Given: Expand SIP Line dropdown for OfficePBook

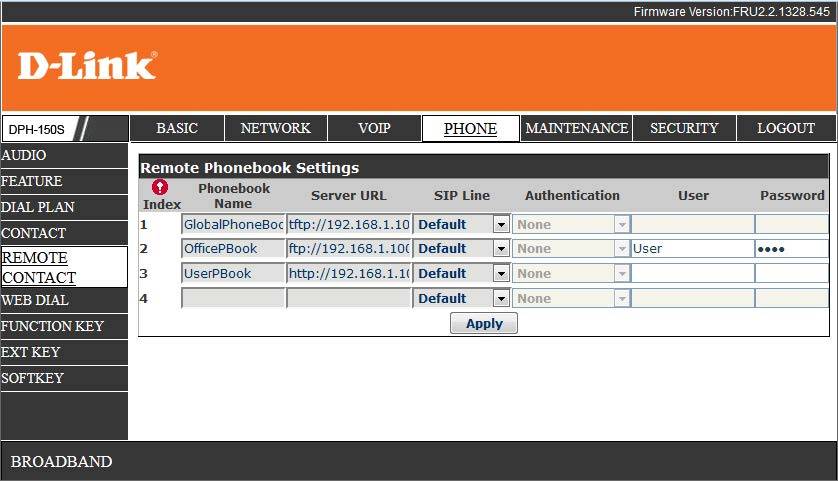Looking at the screenshot, I should 461,249.
